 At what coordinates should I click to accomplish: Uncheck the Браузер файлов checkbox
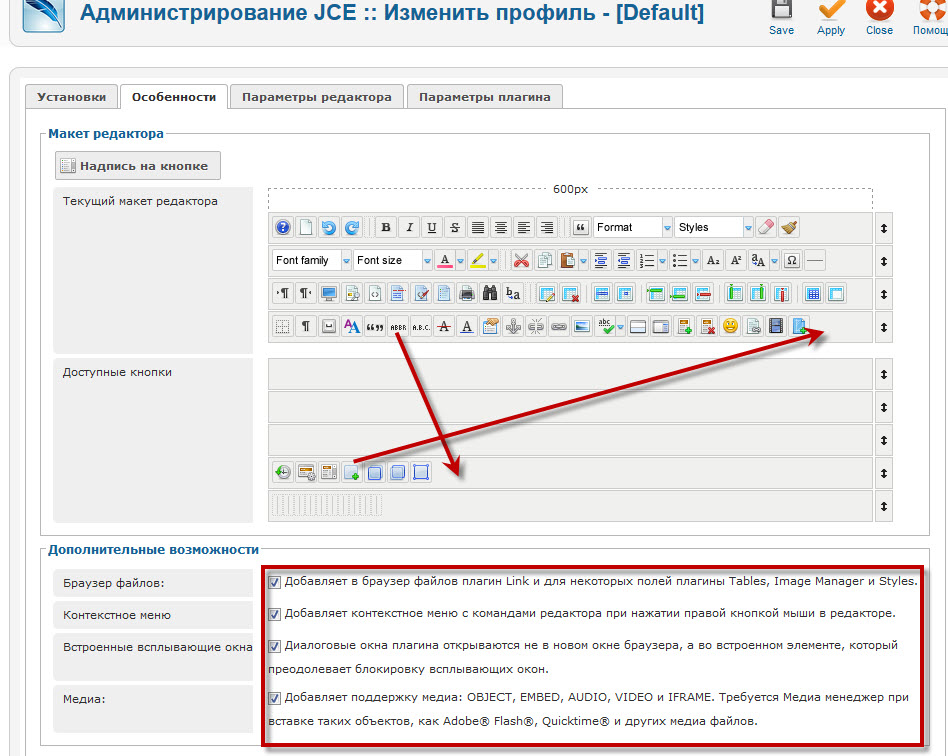pyautogui.click(x=274, y=581)
